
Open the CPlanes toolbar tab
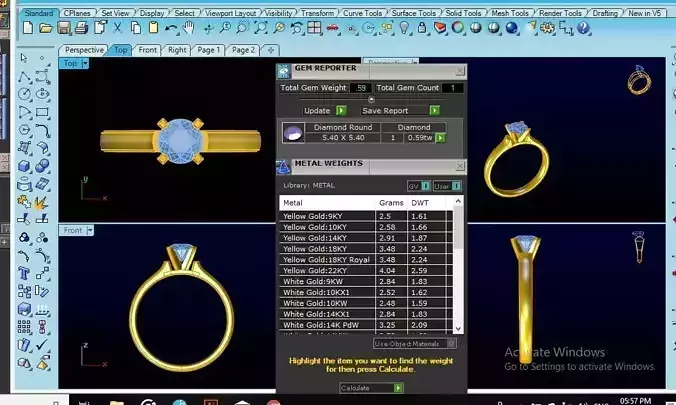pos(77,13)
